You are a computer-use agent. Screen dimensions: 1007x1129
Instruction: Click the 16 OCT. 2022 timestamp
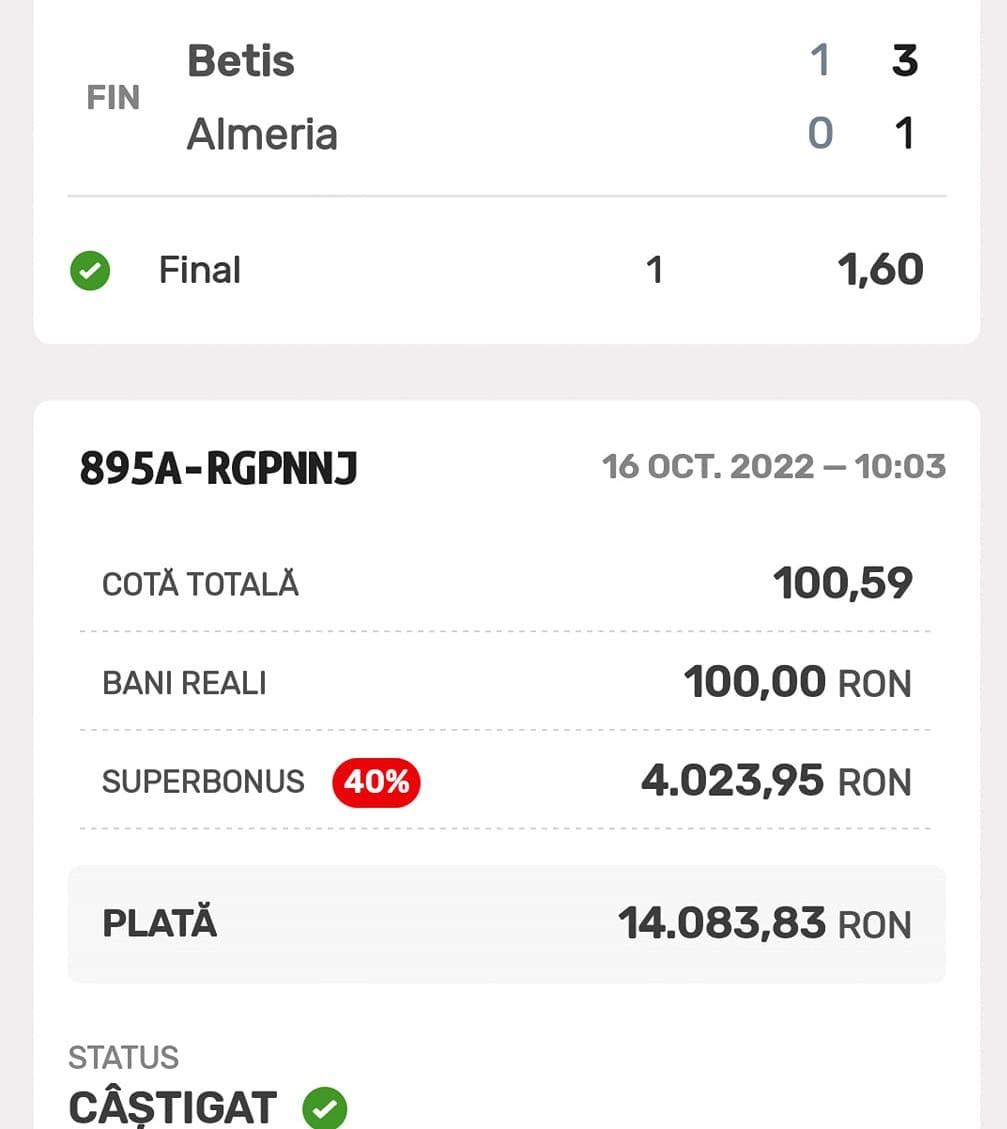point(773,467)
